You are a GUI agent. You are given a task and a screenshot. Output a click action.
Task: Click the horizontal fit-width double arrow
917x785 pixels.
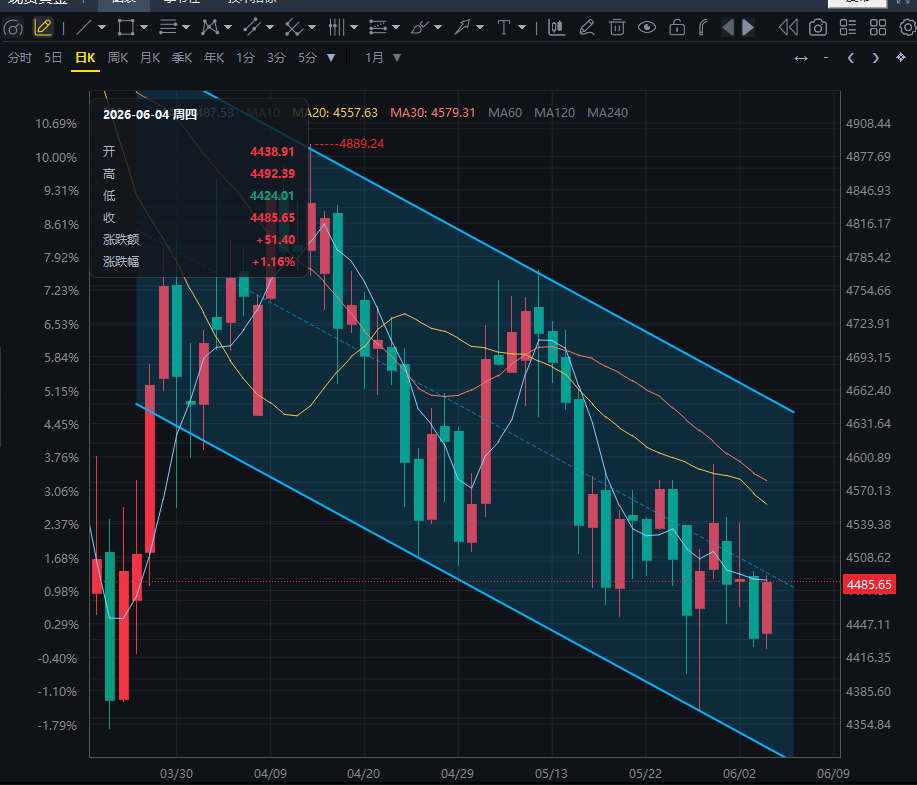(x=801, y=58)
